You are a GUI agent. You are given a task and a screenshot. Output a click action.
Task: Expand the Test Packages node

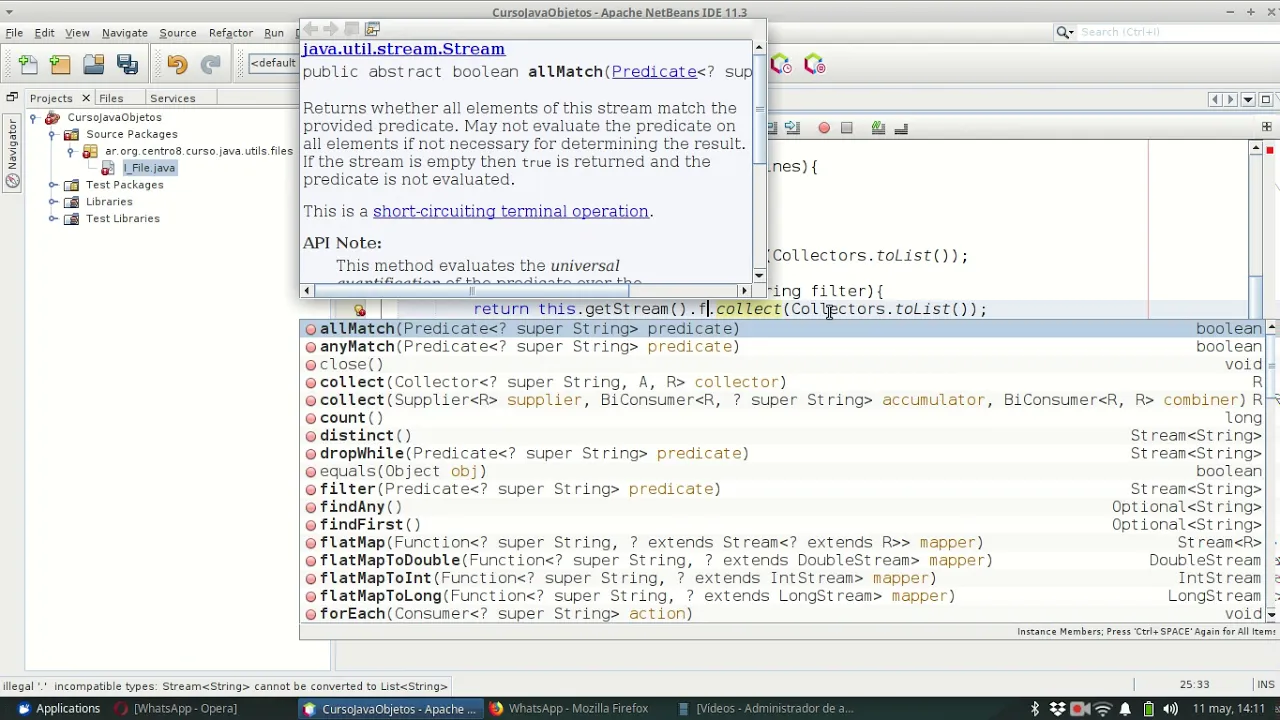52,185
